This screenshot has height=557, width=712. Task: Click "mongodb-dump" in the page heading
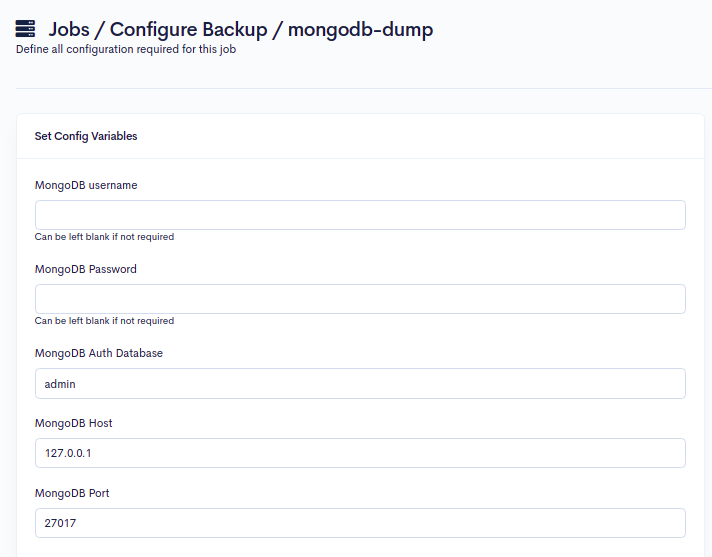pyautogui.click(x=360, y=29)
